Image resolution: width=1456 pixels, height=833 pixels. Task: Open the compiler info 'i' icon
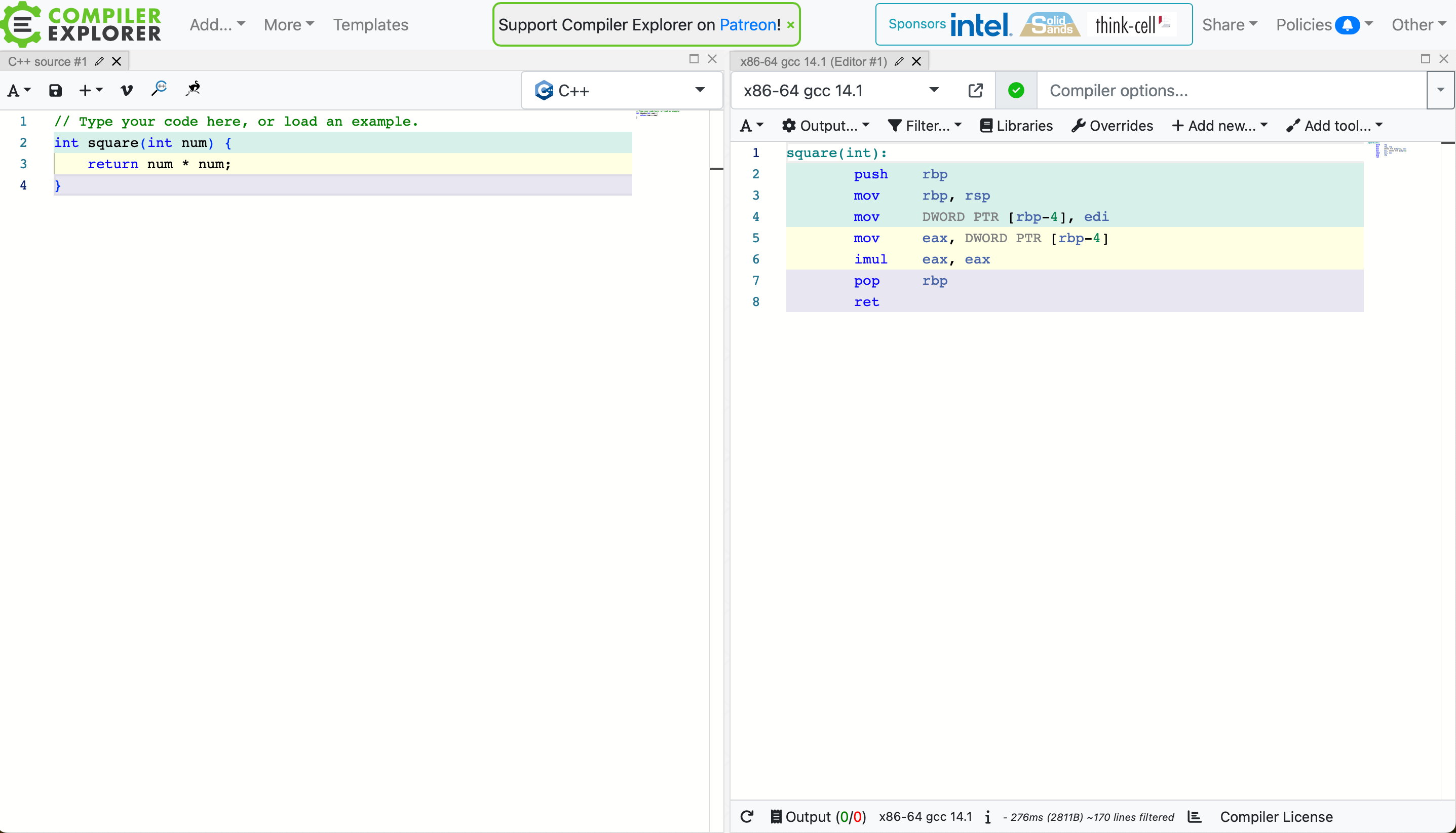coord(987,817)
